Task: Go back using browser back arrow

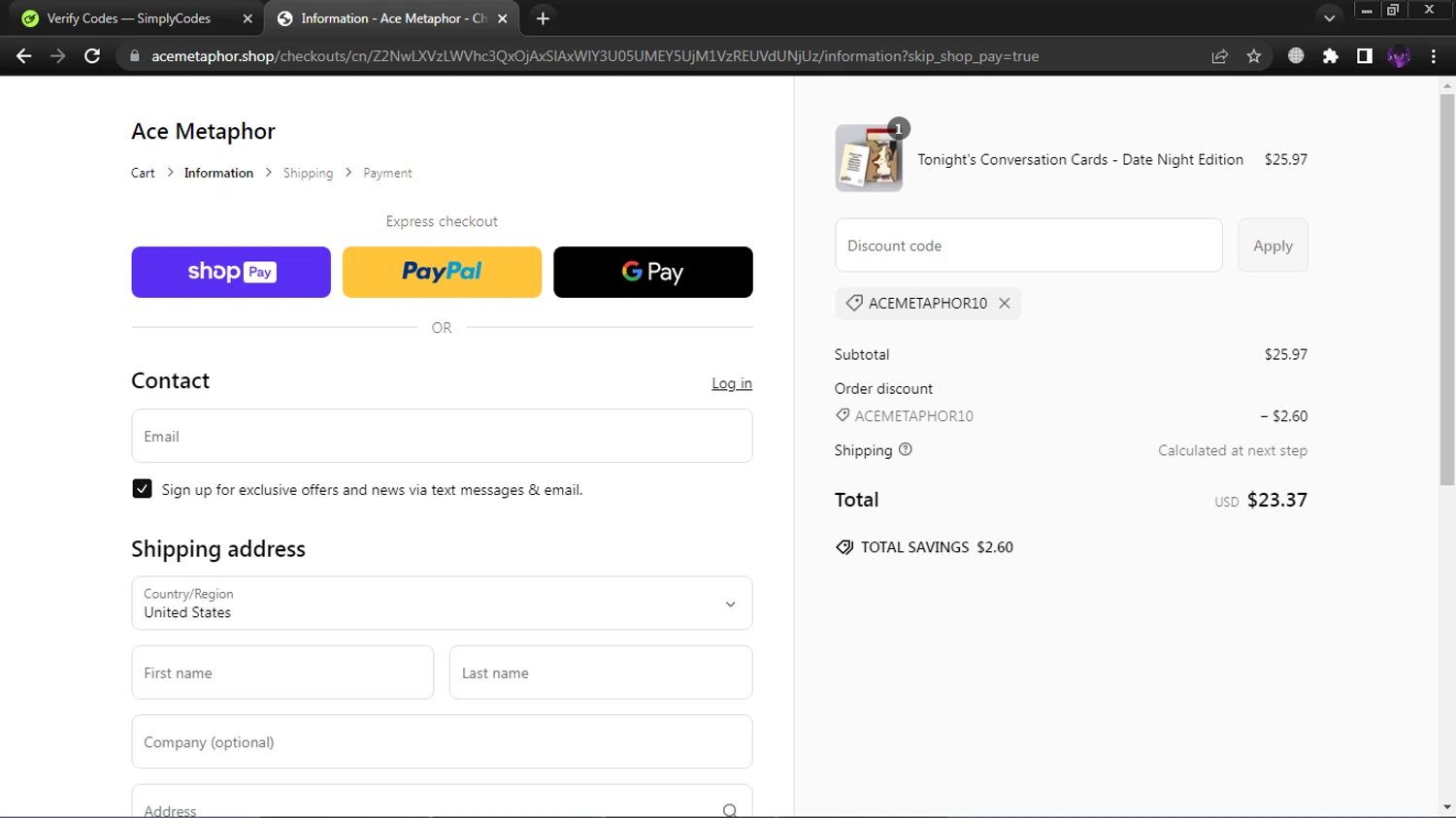Action: (x=23, y=56)
